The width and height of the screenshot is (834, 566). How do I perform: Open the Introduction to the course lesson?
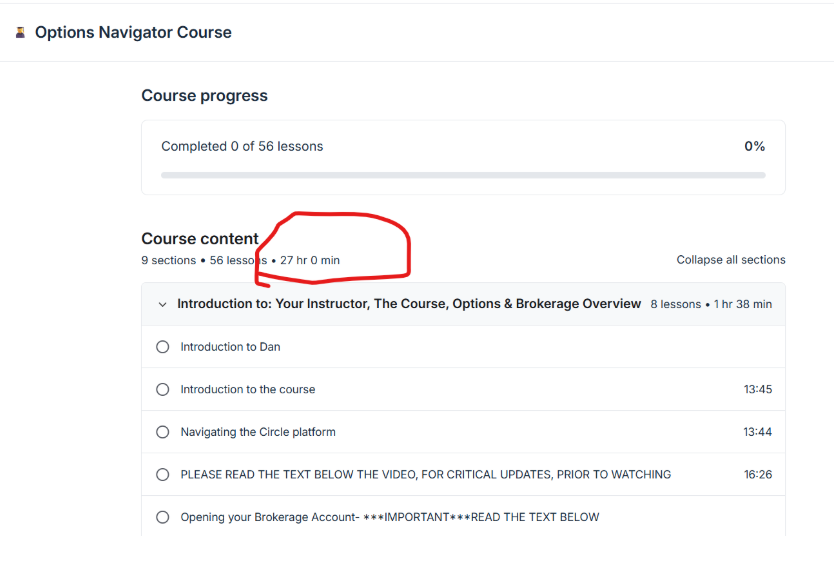pos(247,390)
